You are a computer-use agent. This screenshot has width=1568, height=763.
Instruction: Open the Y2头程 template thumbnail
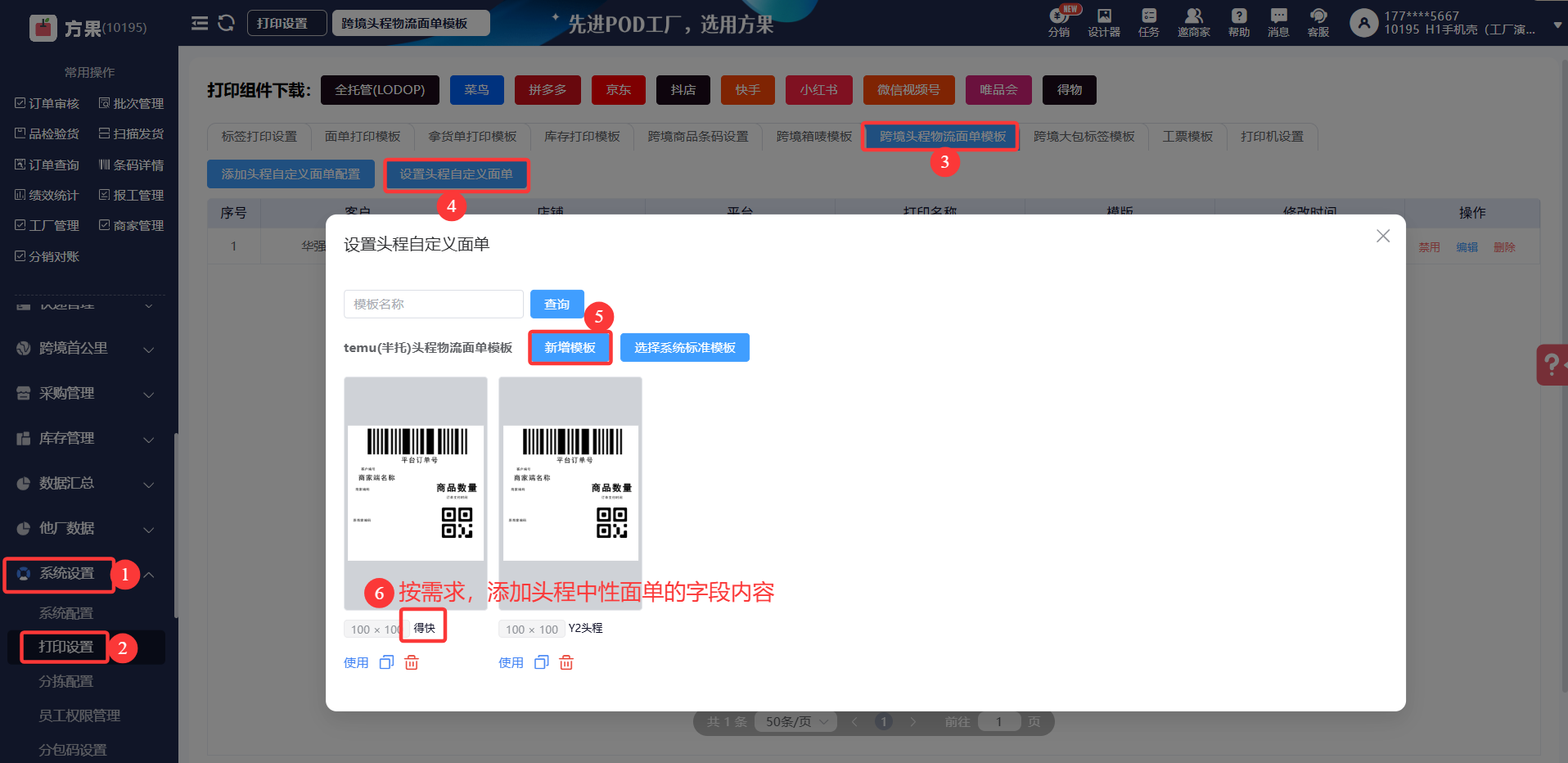[x=570, y=493]
